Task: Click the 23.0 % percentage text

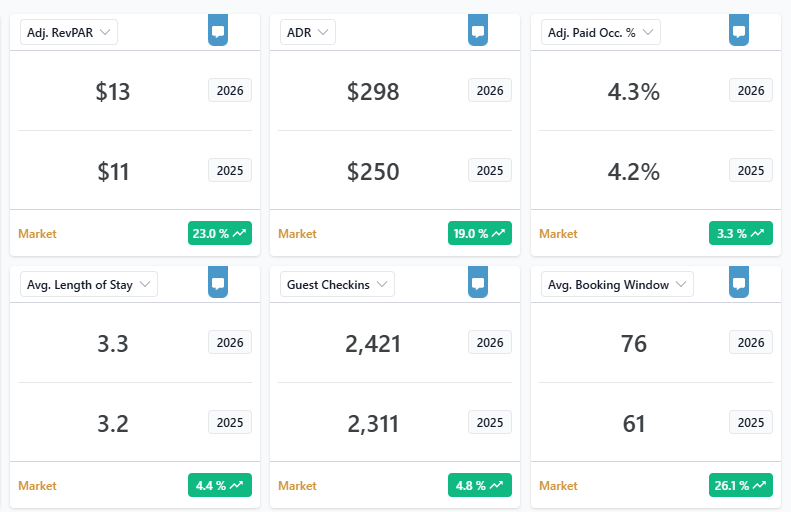Action: (x=210, y=234)
